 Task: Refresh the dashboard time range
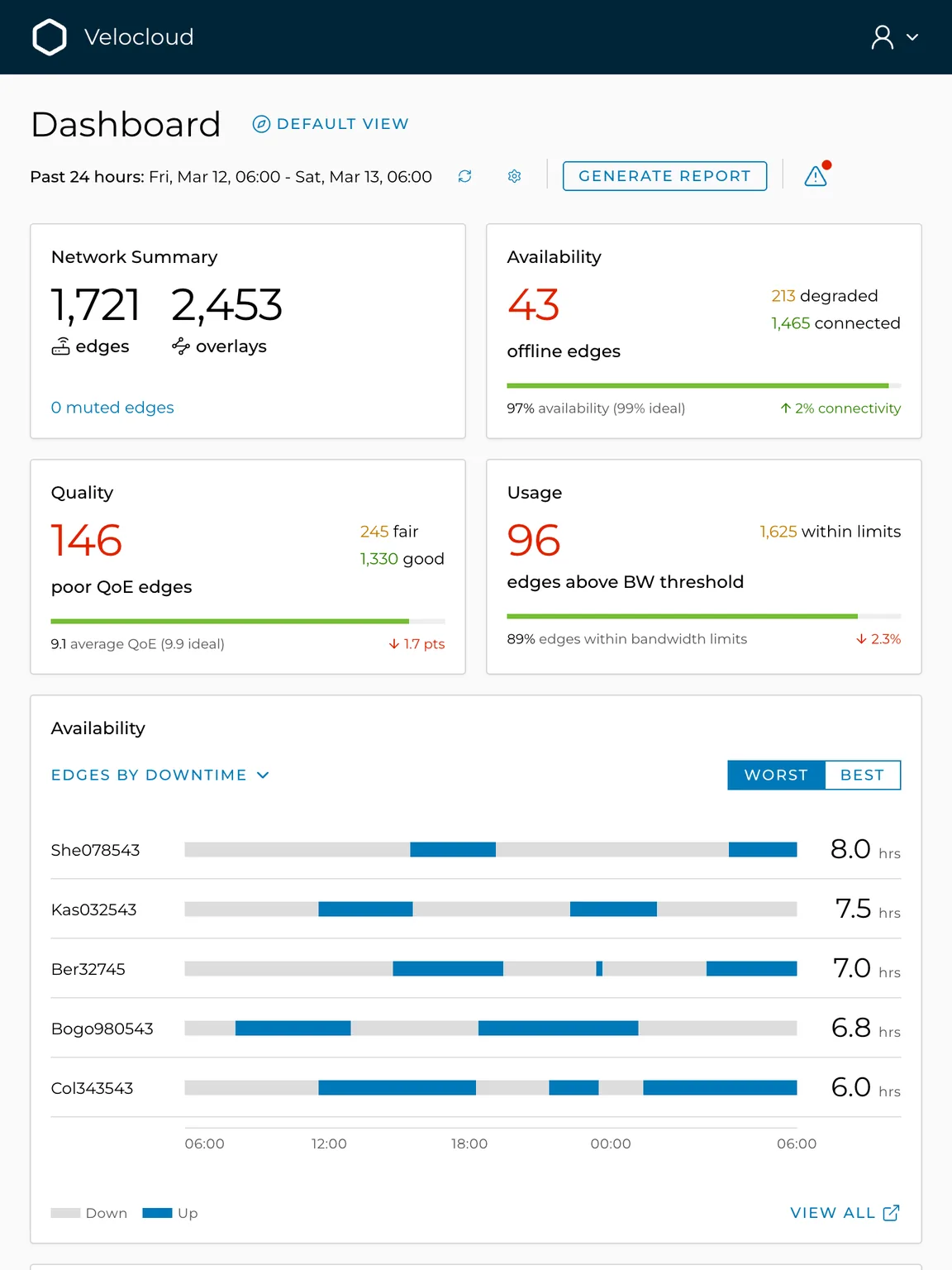[465, 176]
